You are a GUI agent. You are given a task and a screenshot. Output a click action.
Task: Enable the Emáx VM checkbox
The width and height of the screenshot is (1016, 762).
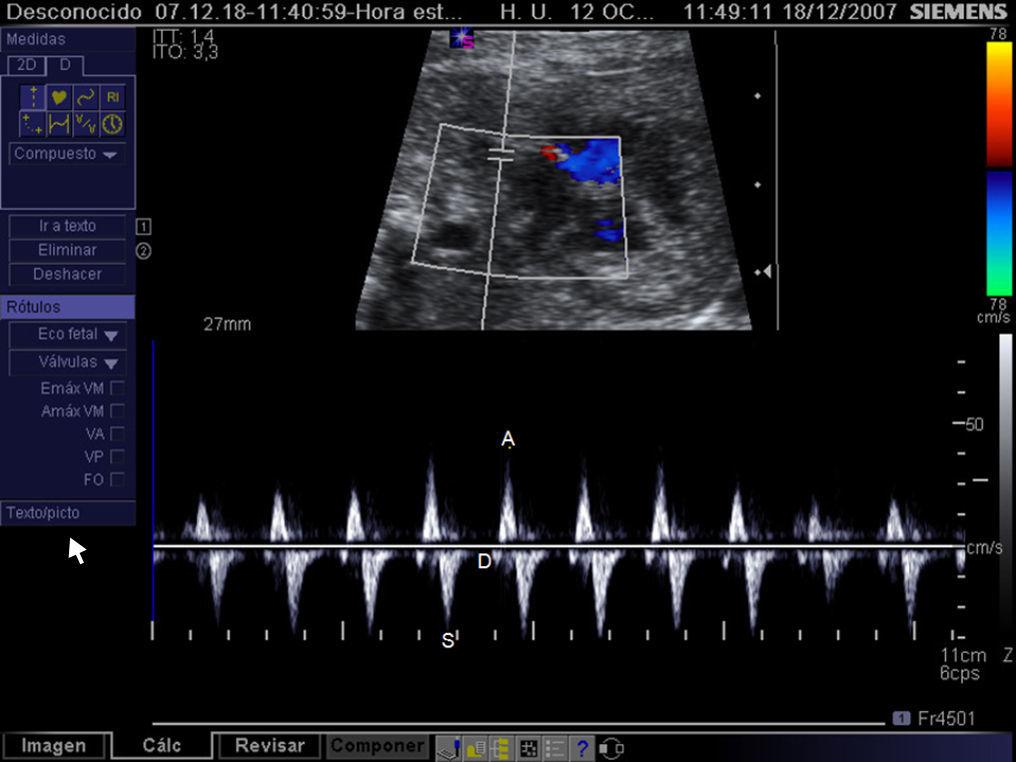(116, 387)
